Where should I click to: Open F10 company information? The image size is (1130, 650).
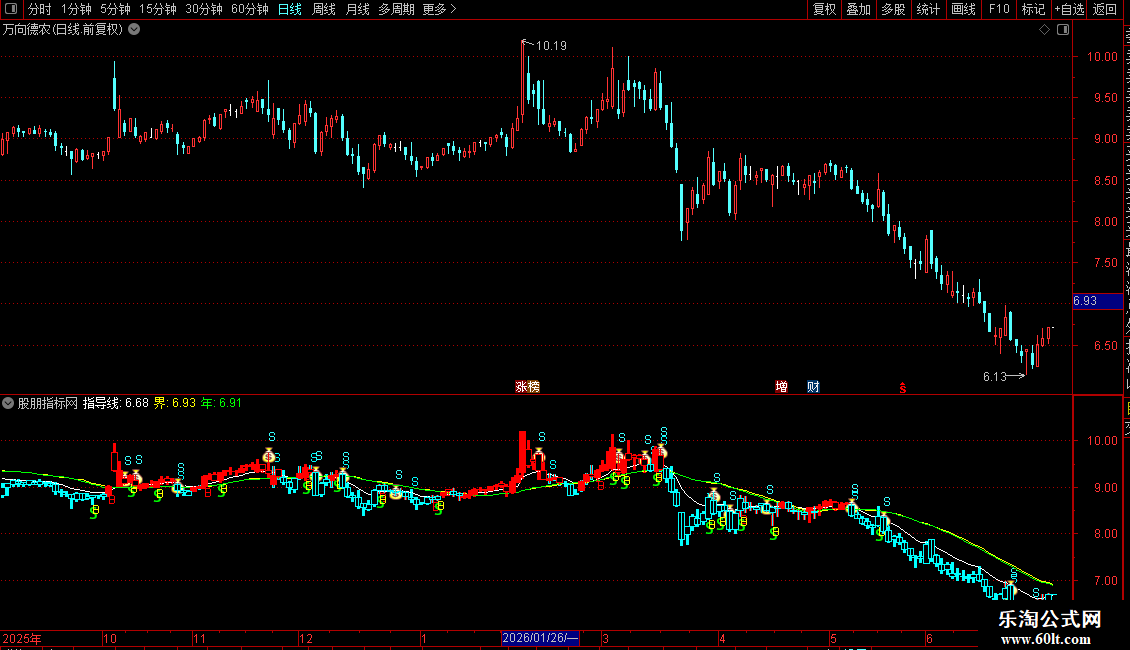998,9
